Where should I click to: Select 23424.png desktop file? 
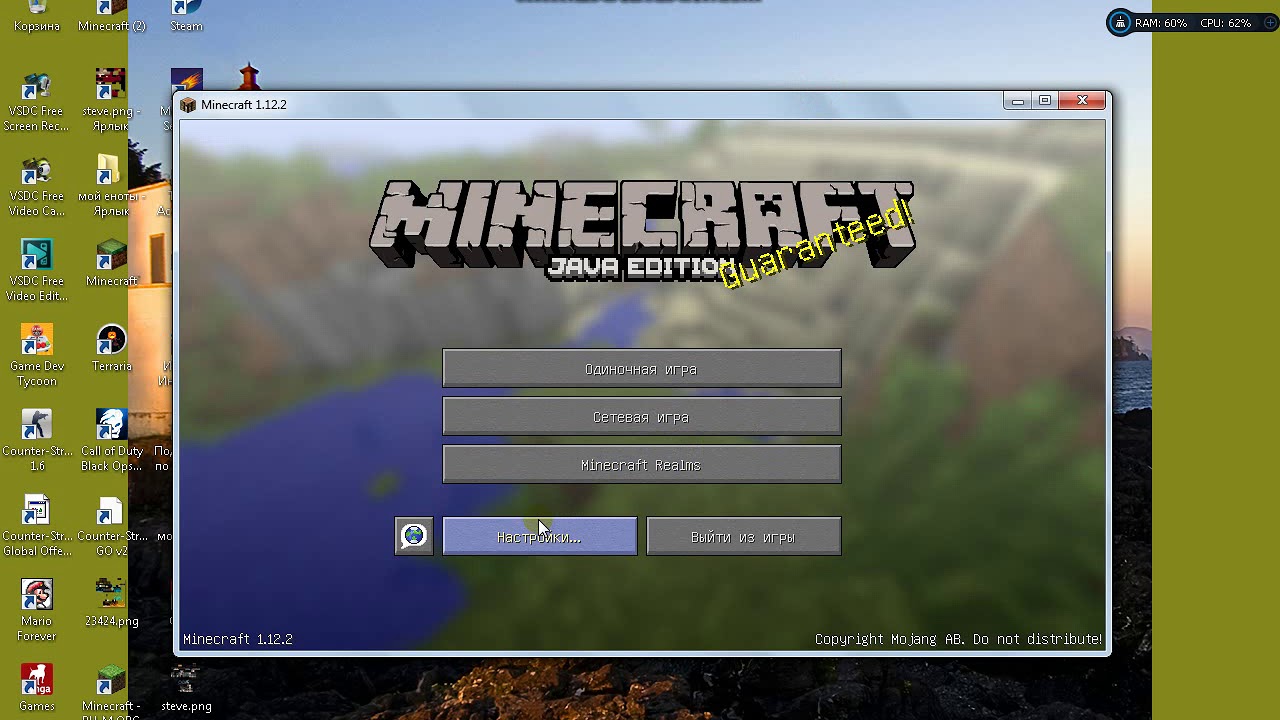tap(111, 603)
